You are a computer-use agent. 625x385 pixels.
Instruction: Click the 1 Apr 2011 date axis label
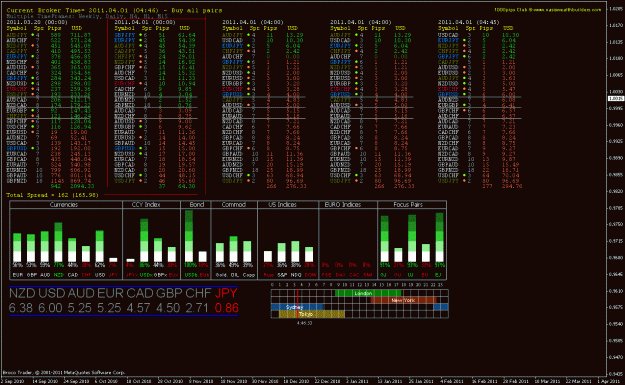click(609, 381)
